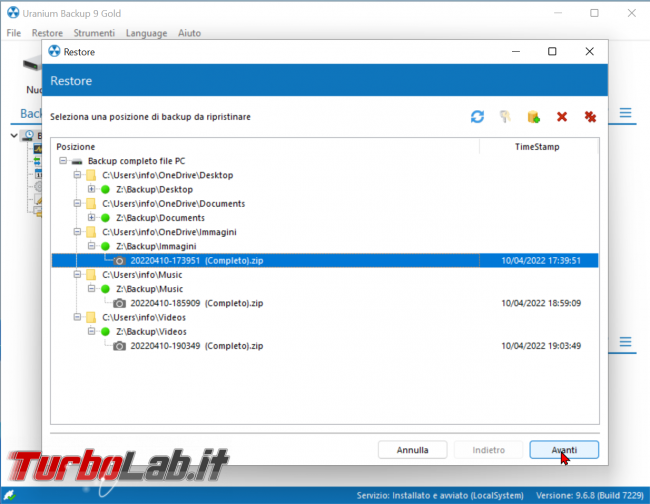650x504 pixels.
Task: Select the 20220410-185909 (Completo).zip row
Action: point(325,303)
